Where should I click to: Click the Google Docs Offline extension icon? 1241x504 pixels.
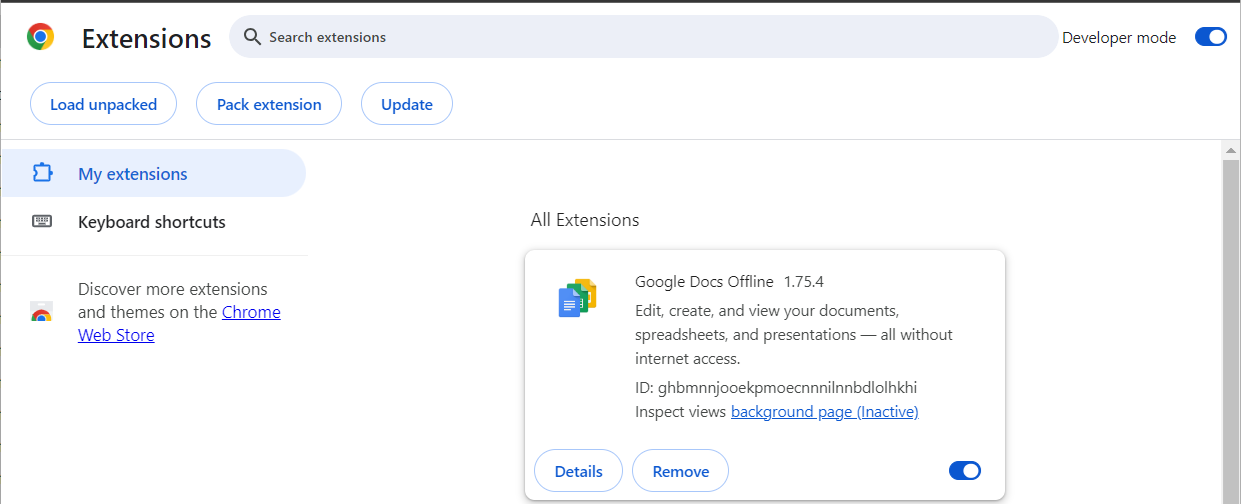coord(577,298)
